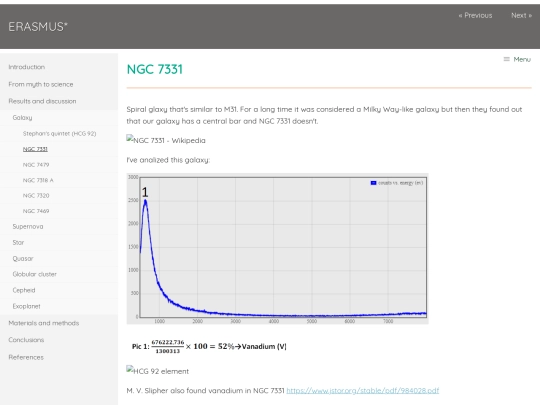Click the Pic 1 vanadium formula image

209,346
